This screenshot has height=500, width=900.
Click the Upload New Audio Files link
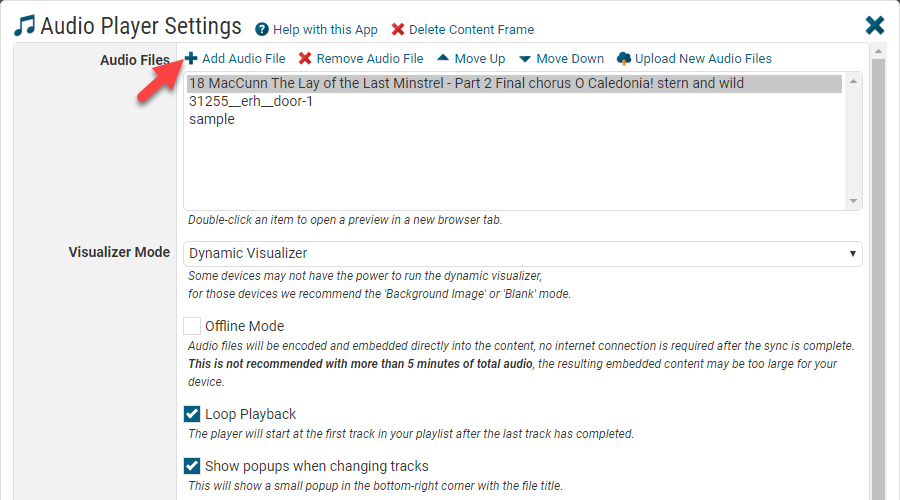coord(703,58)
